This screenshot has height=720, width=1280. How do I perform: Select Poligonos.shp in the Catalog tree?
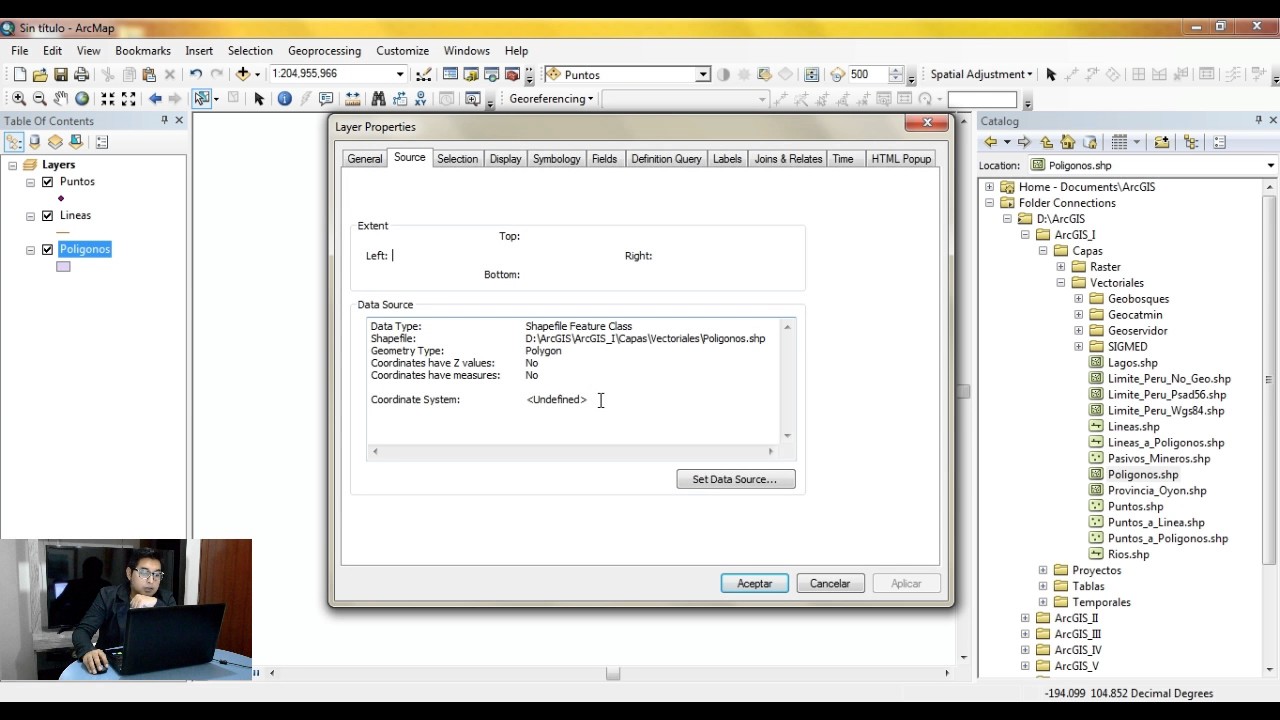pos(1143,475)
